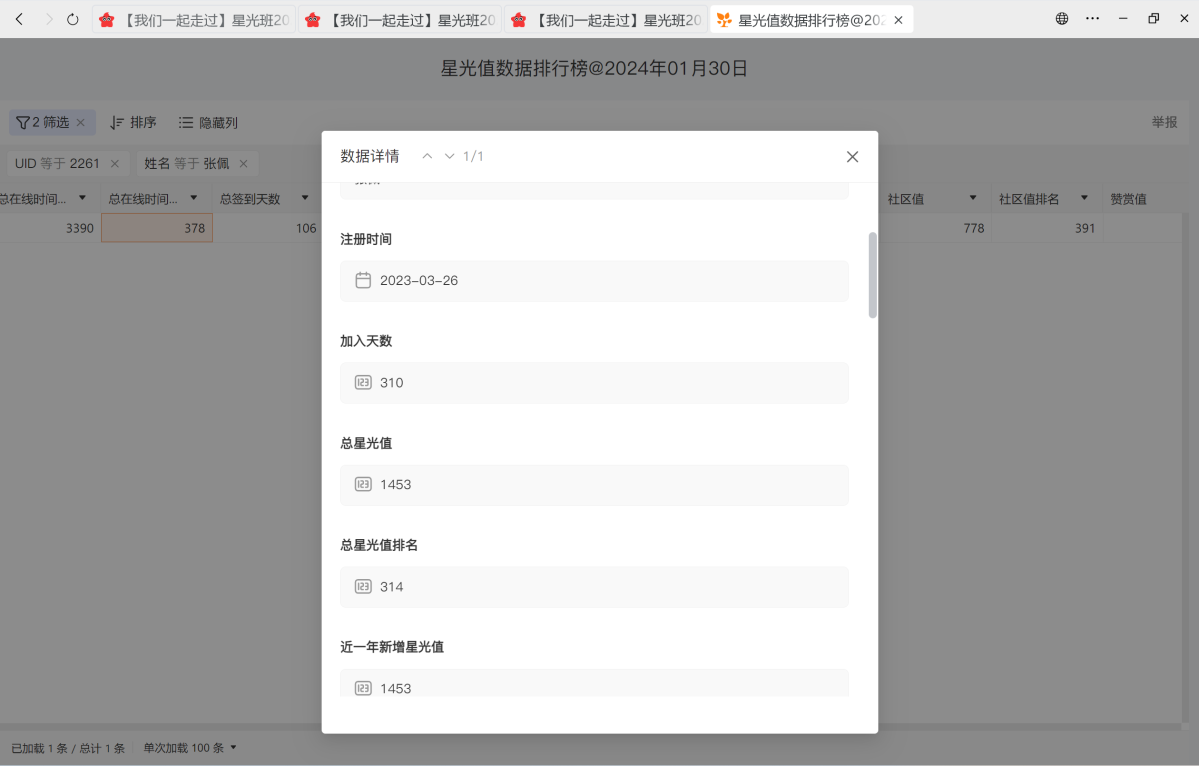Go back with browser back arrow
The height and width of the screenshot is (766, 1199).
point(20,19)
